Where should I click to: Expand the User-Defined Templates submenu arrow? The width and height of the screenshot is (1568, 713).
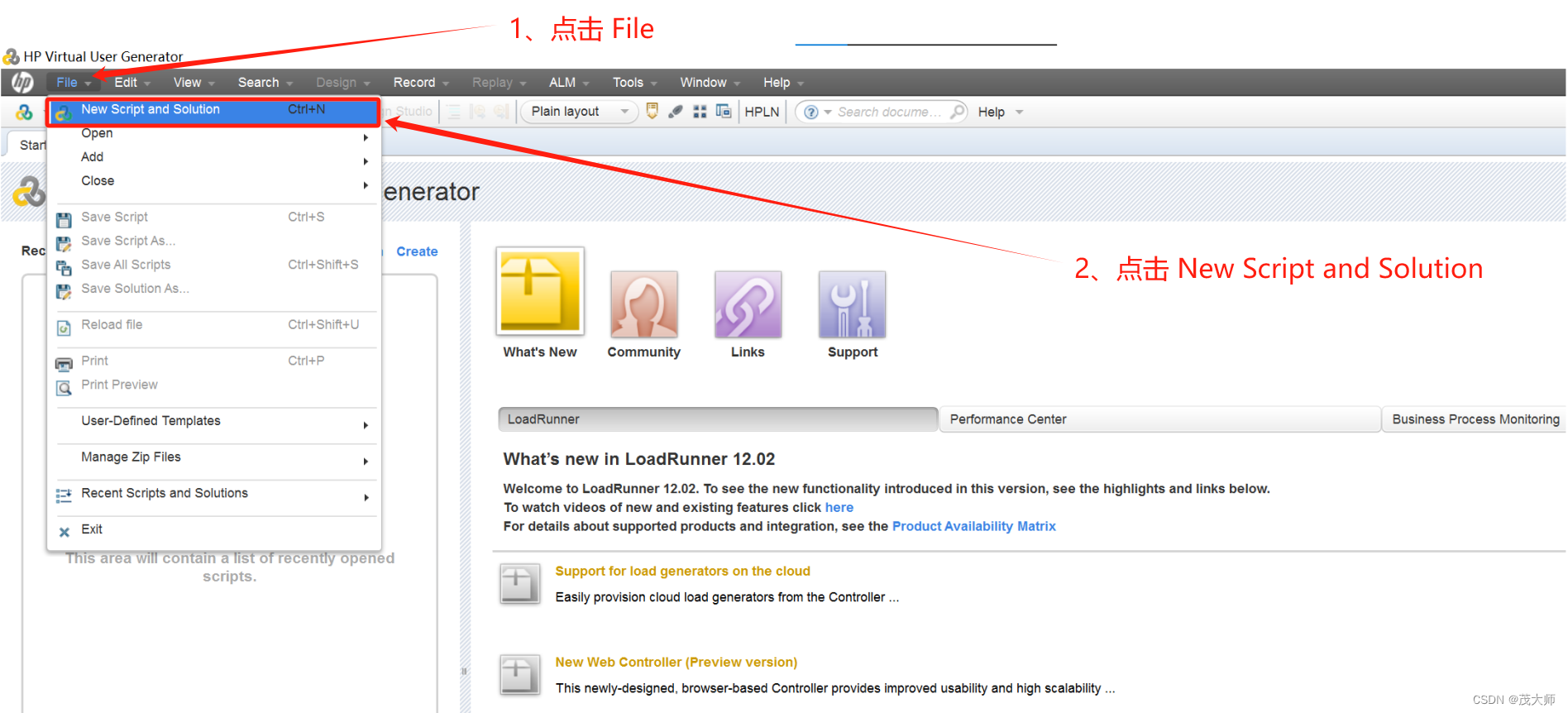[x=366, y=425]
